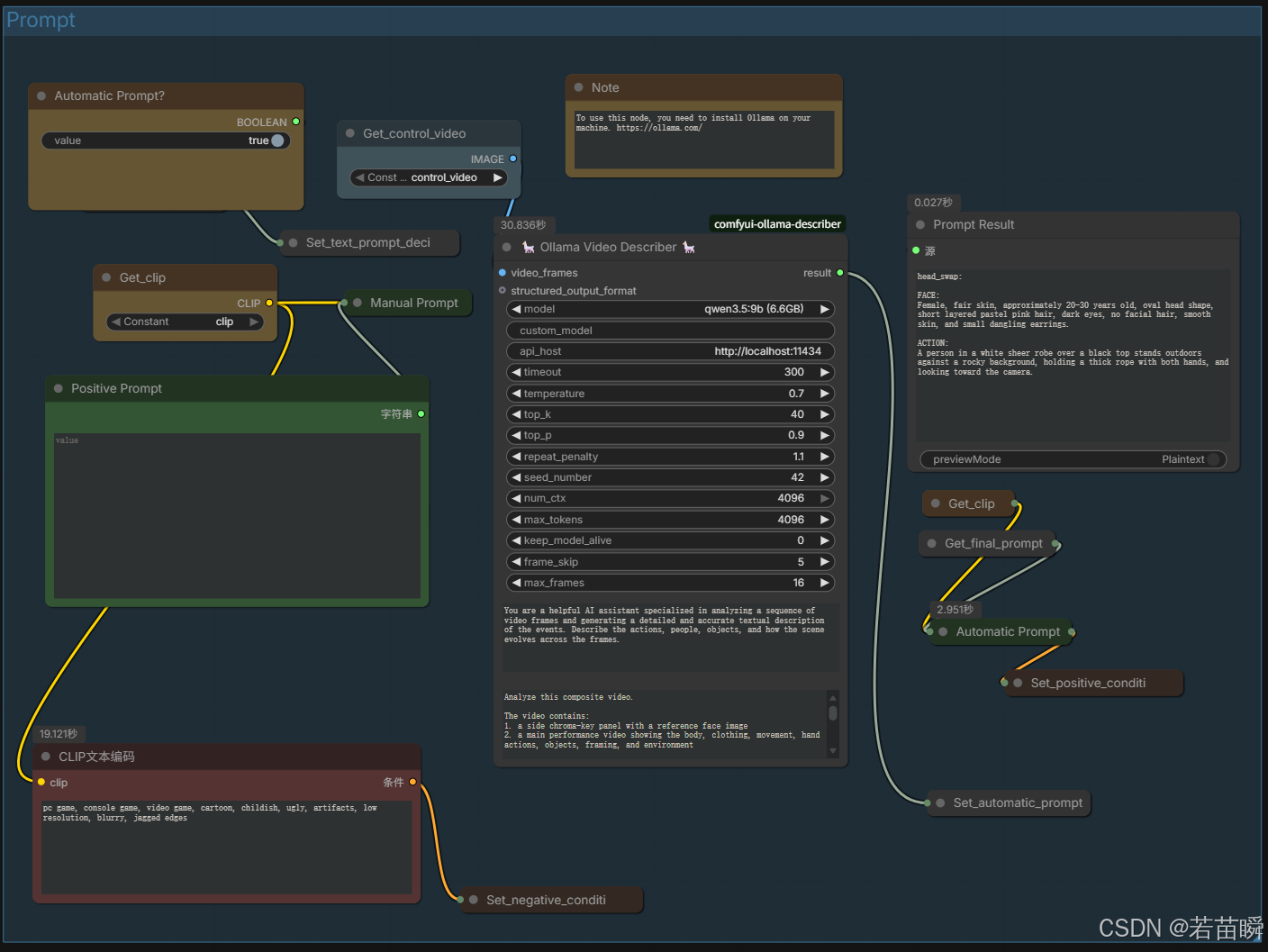
Task: Click the scrollbar down arrow in user prompt box
Action: point(833,750)
